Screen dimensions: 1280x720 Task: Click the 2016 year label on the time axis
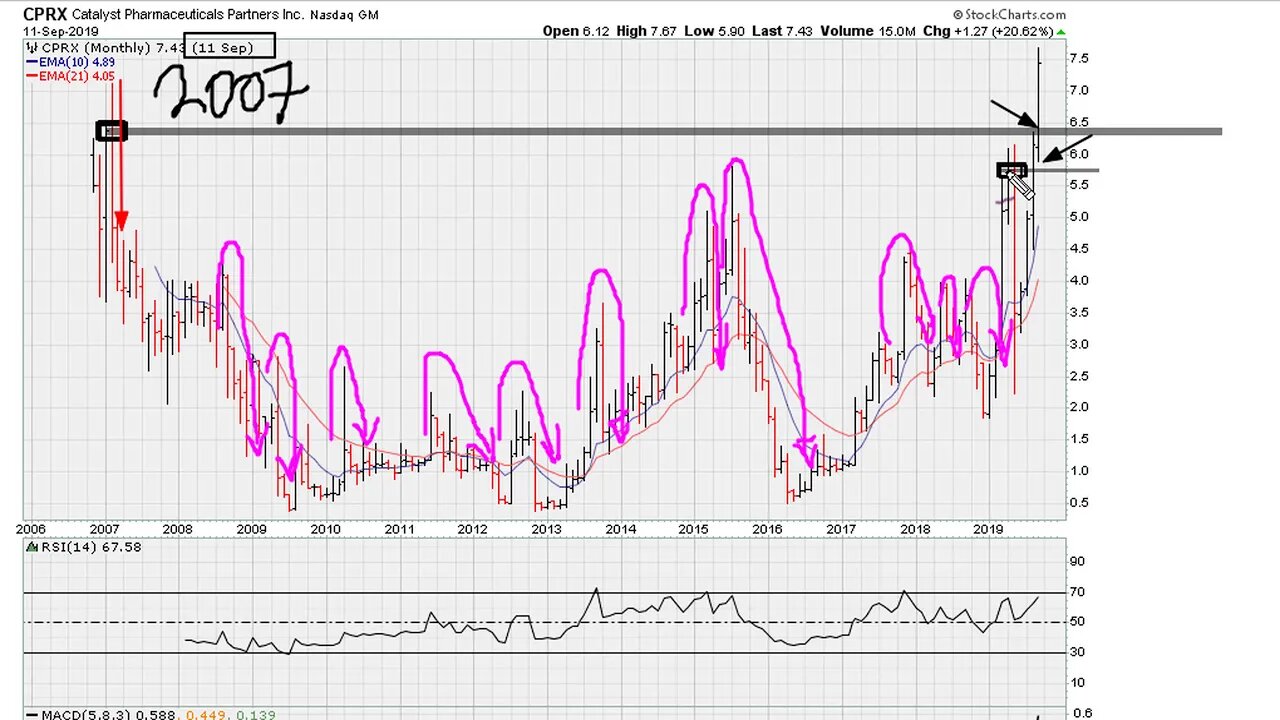(x=767, y=529)
